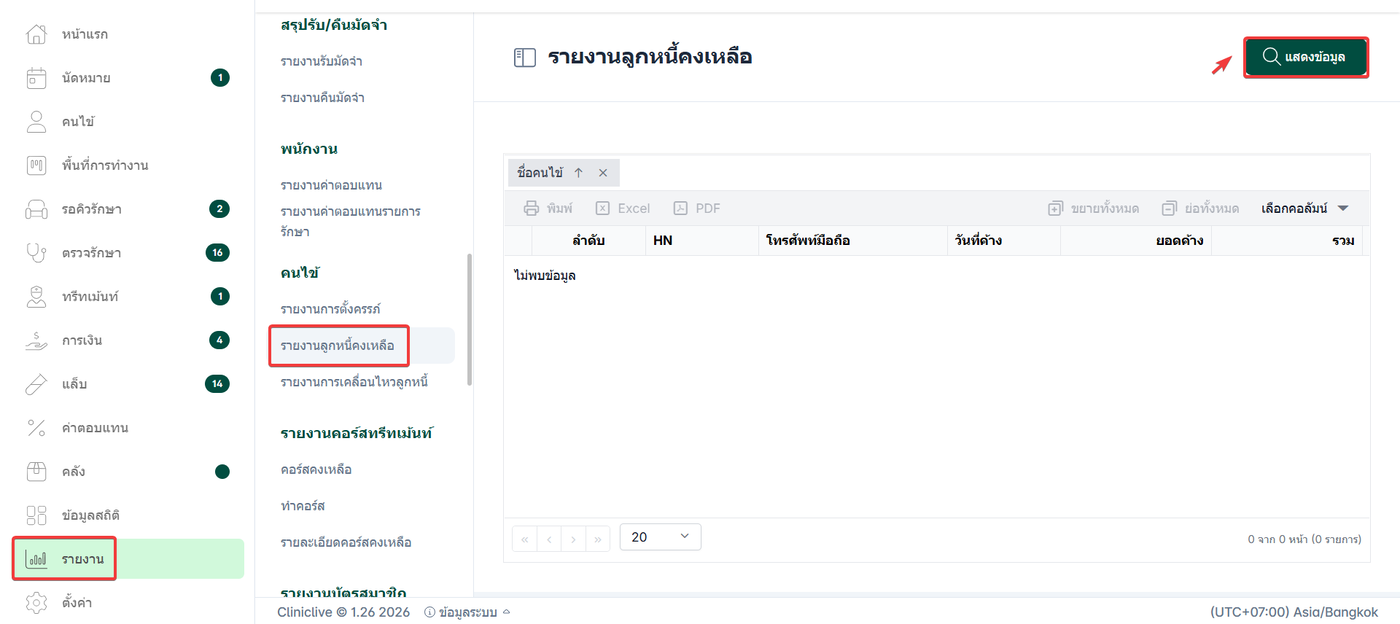The width and height of the screenshot is (1400, 624).
Task: Open รายงานค่าตอบแทนรายการรักษา report
Action: 351,222
